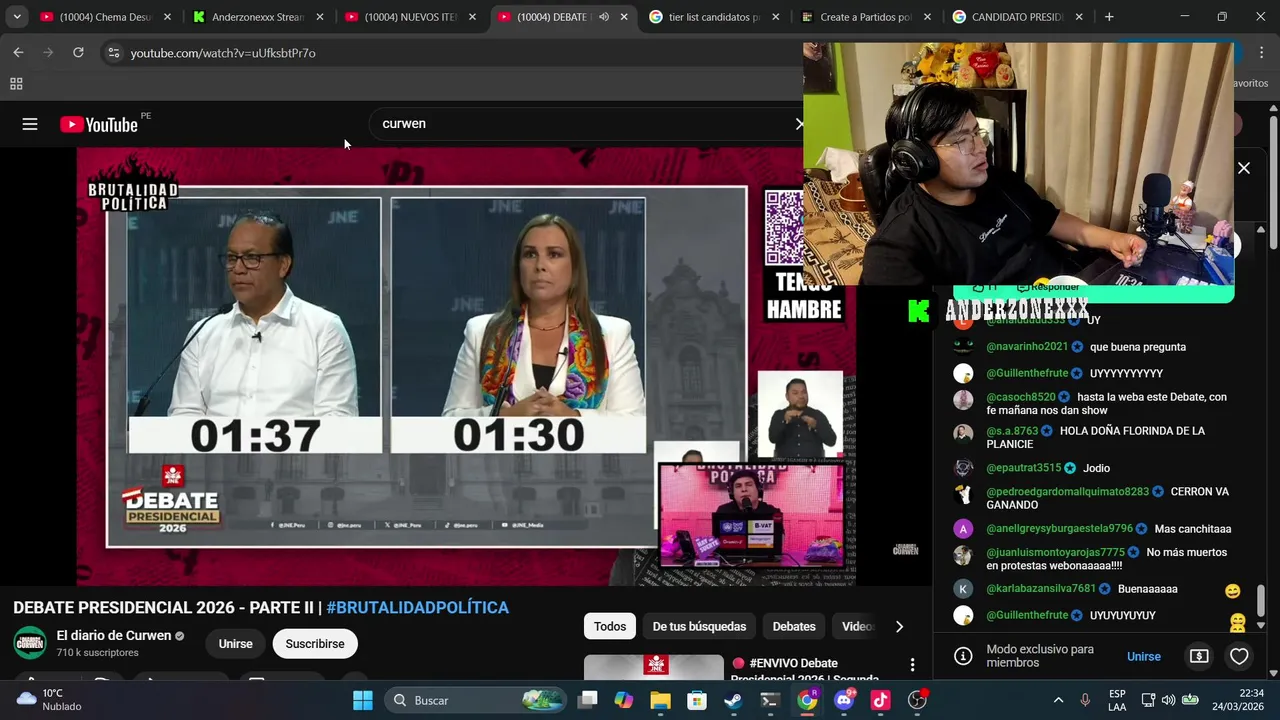This screenshot has width=1280, height=720.
Task: Open @pedroedgardomallquimato8283's chat username
Action: pyautogui.click(x=1067, y=492)
